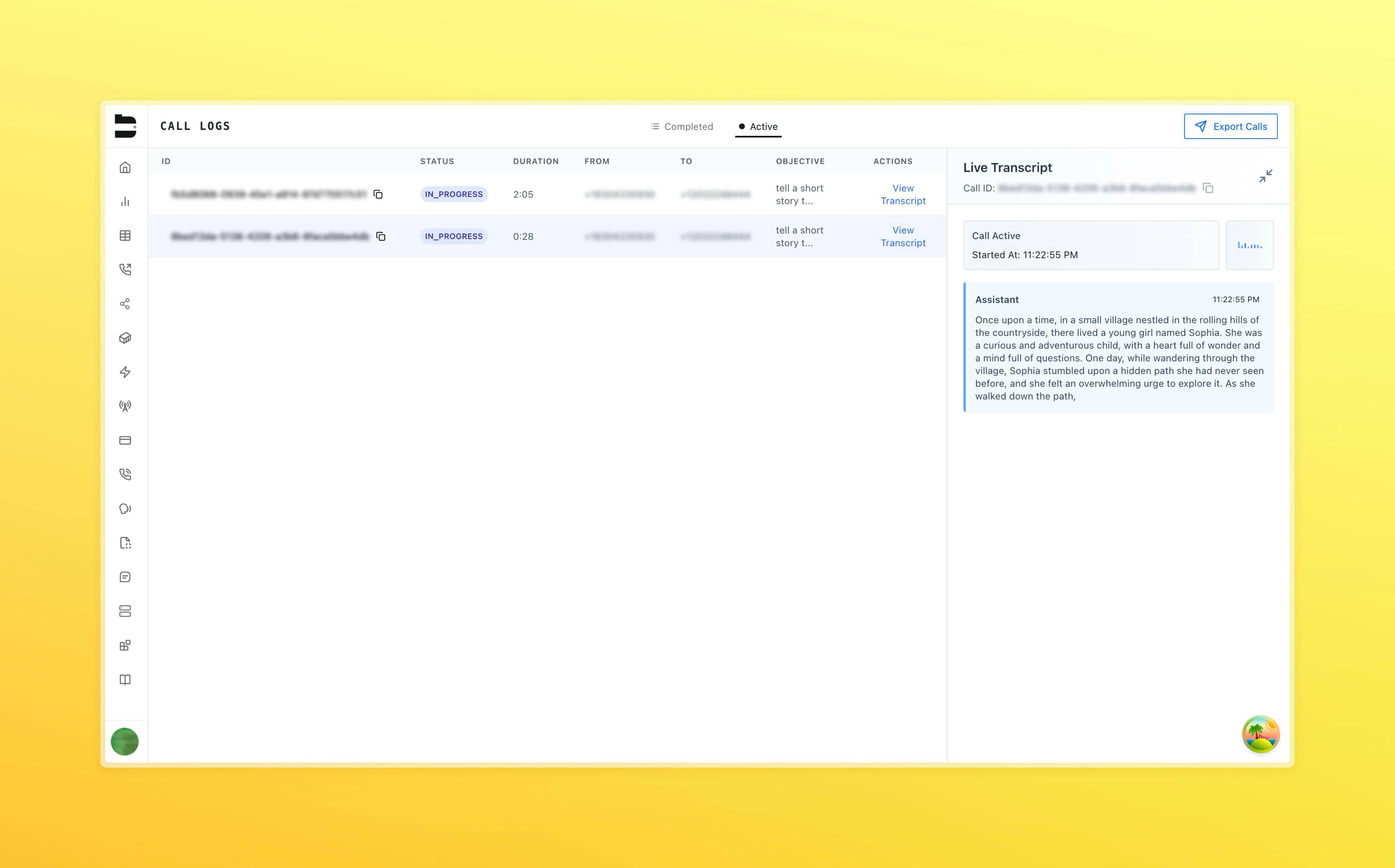Click IN_PROGRESS badge on the 2:05 call
Viewport: 1395px width, 868px height.
tap(453, 194)
